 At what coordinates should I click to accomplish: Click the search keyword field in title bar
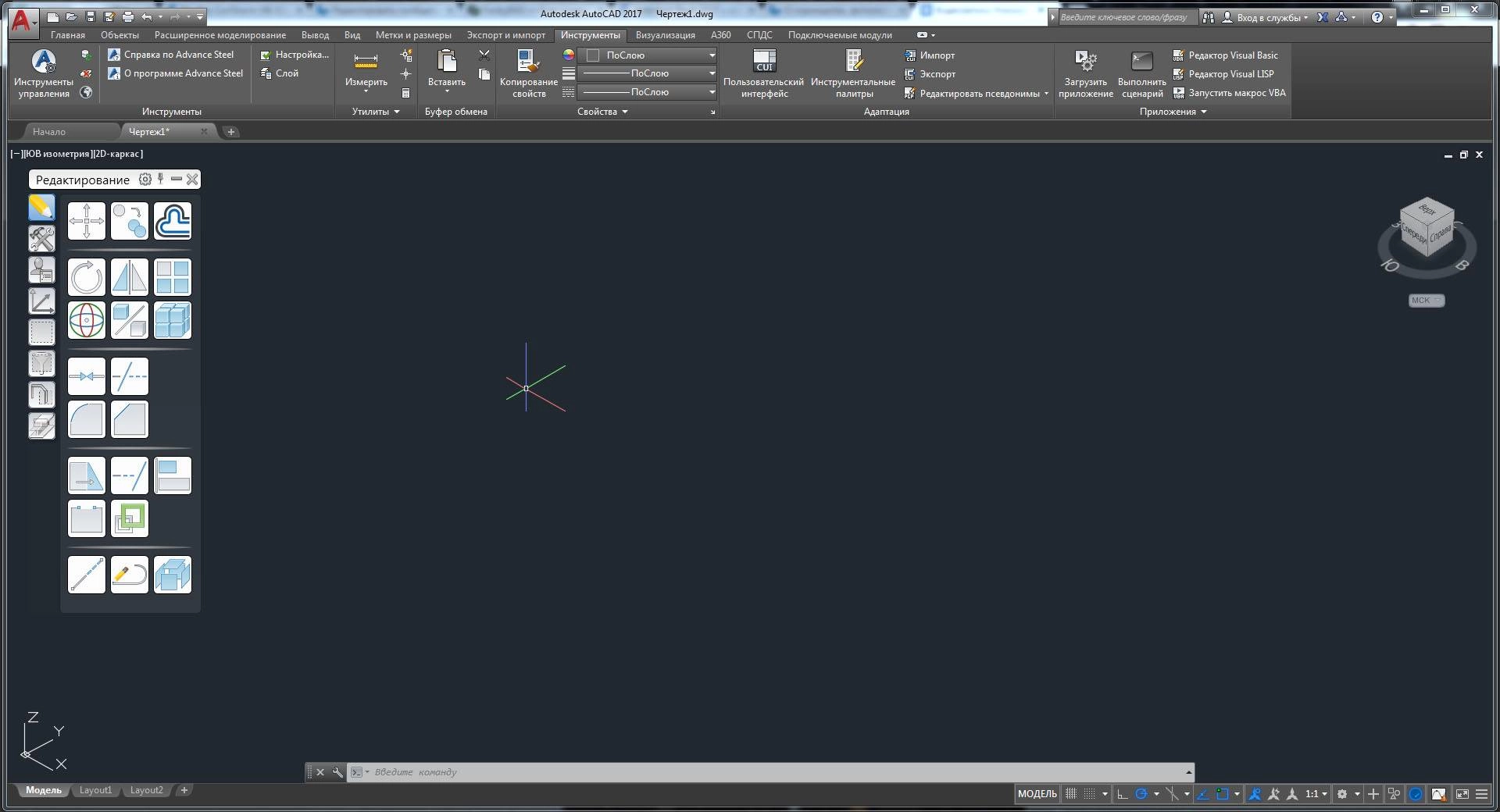click(1128, 17)
